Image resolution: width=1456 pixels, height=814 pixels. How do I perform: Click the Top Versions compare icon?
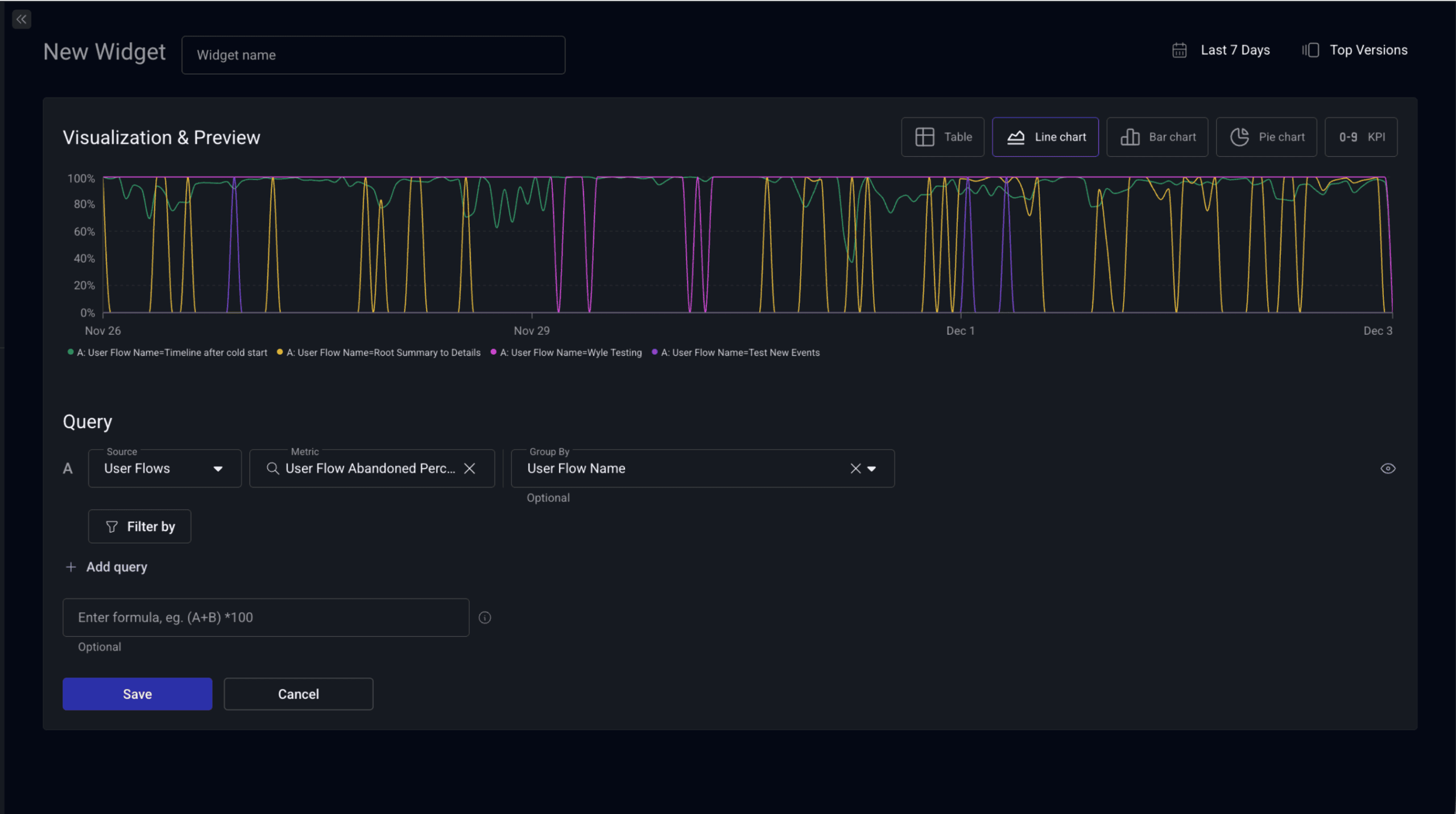tap(1310, 50)
